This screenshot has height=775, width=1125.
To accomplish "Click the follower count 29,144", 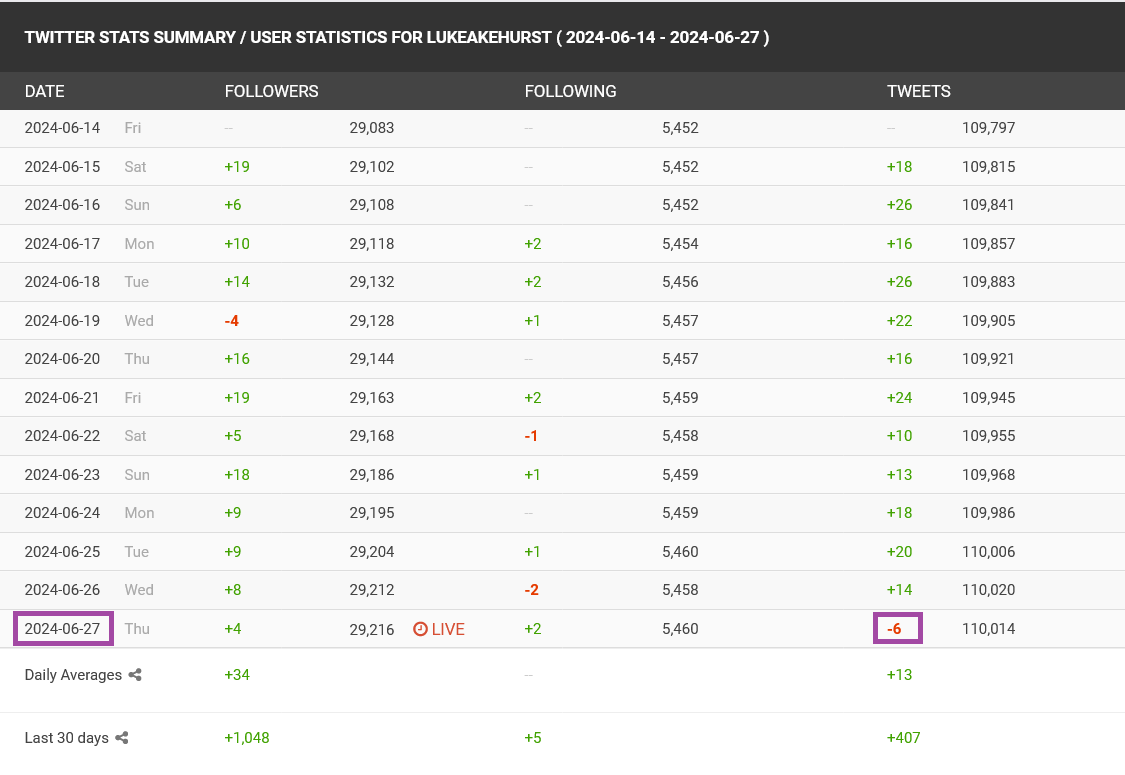I will click(372, 359).
